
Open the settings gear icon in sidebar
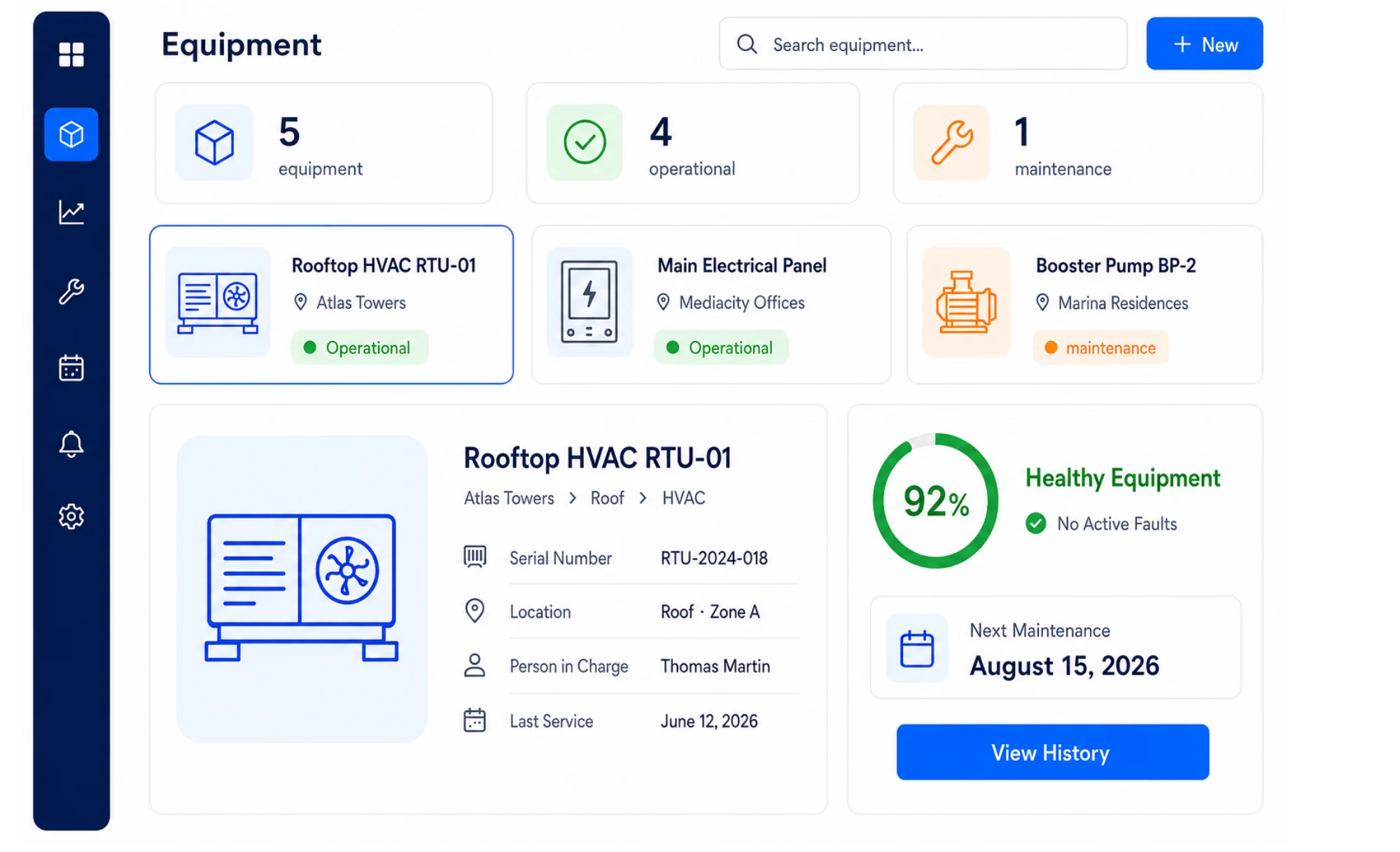pos(71,517)
